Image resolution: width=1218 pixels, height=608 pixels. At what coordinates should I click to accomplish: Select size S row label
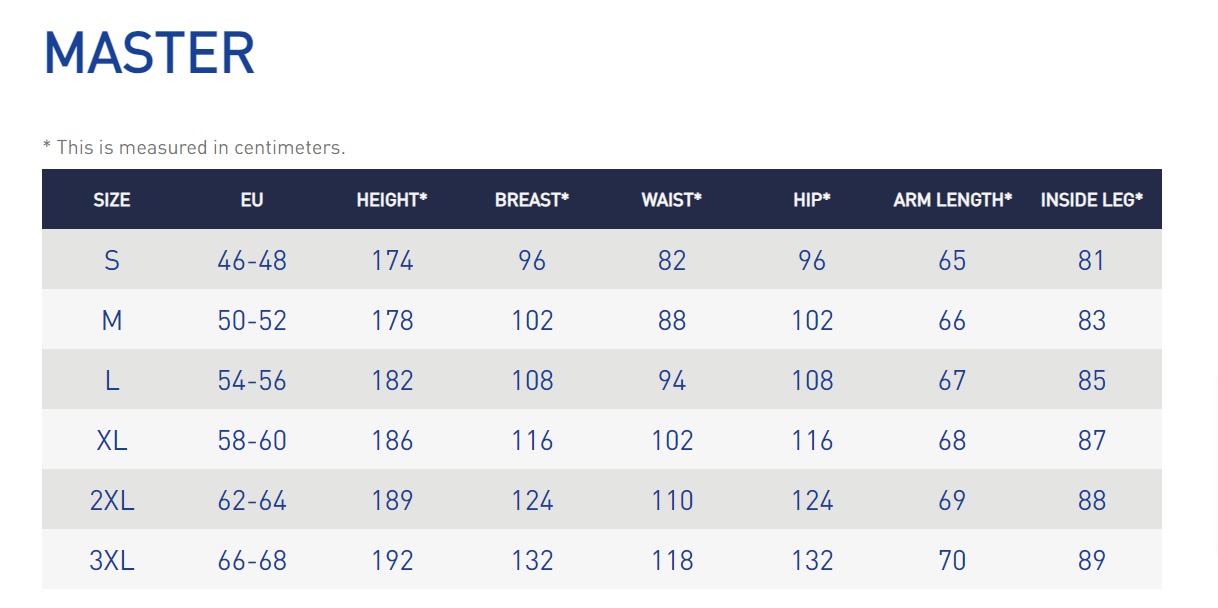pyautogui.click(x=112, y=261)
